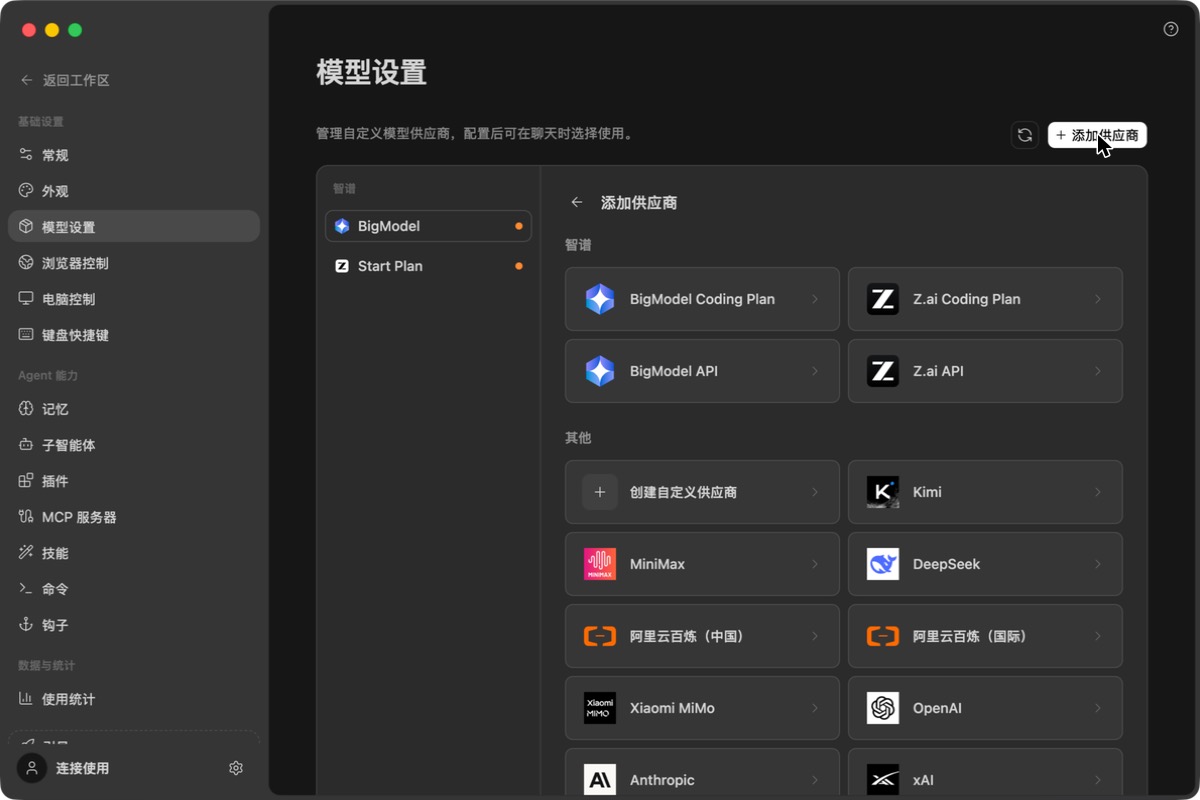The image size is (1200, 800).
Task: Click the back arrow beside 添加供应商
Action: pyautogui.click(x=577, y=202)
